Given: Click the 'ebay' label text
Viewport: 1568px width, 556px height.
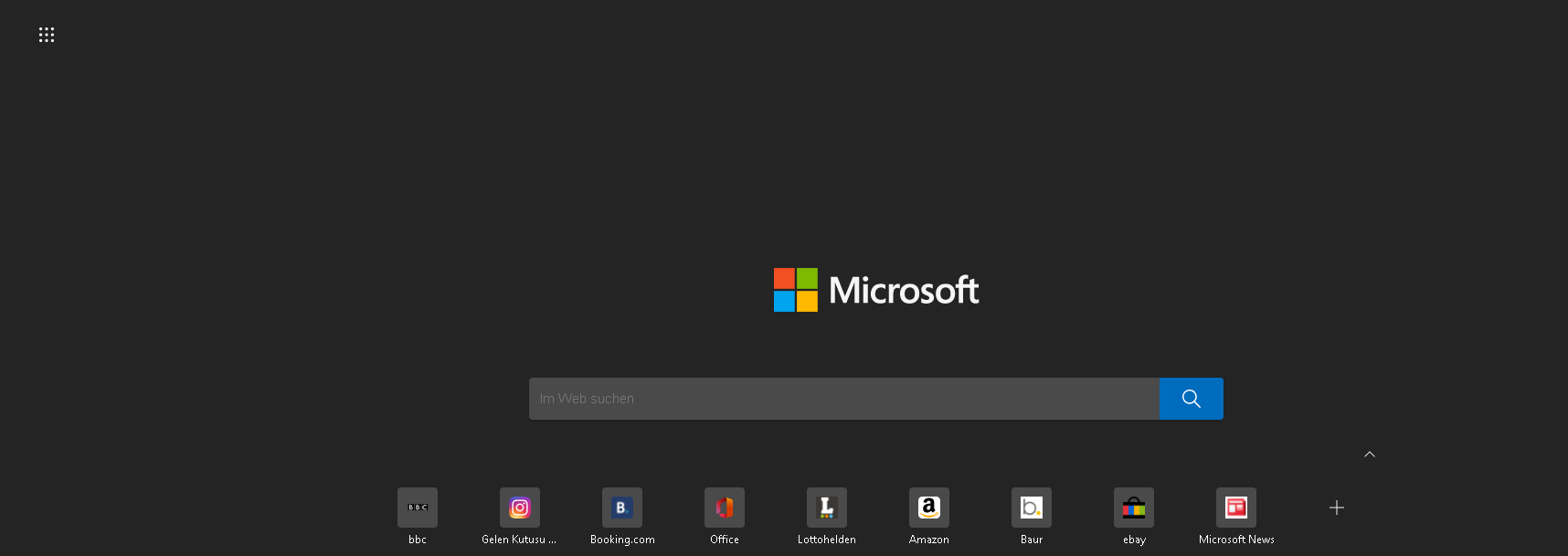Looking at the screenshot, I should [x=1134, y=540].
